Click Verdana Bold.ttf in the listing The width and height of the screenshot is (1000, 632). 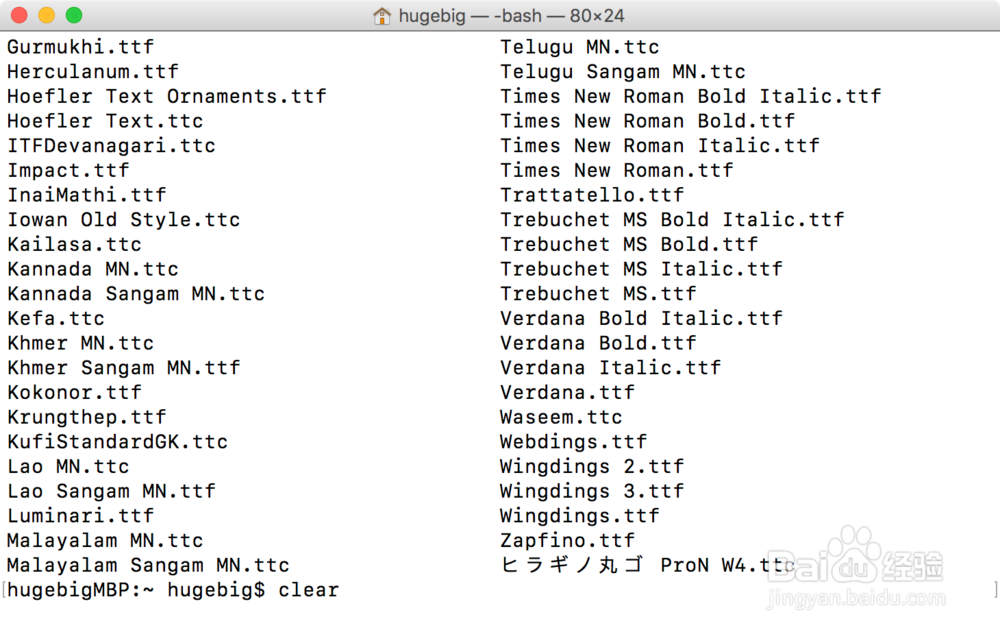598,343
